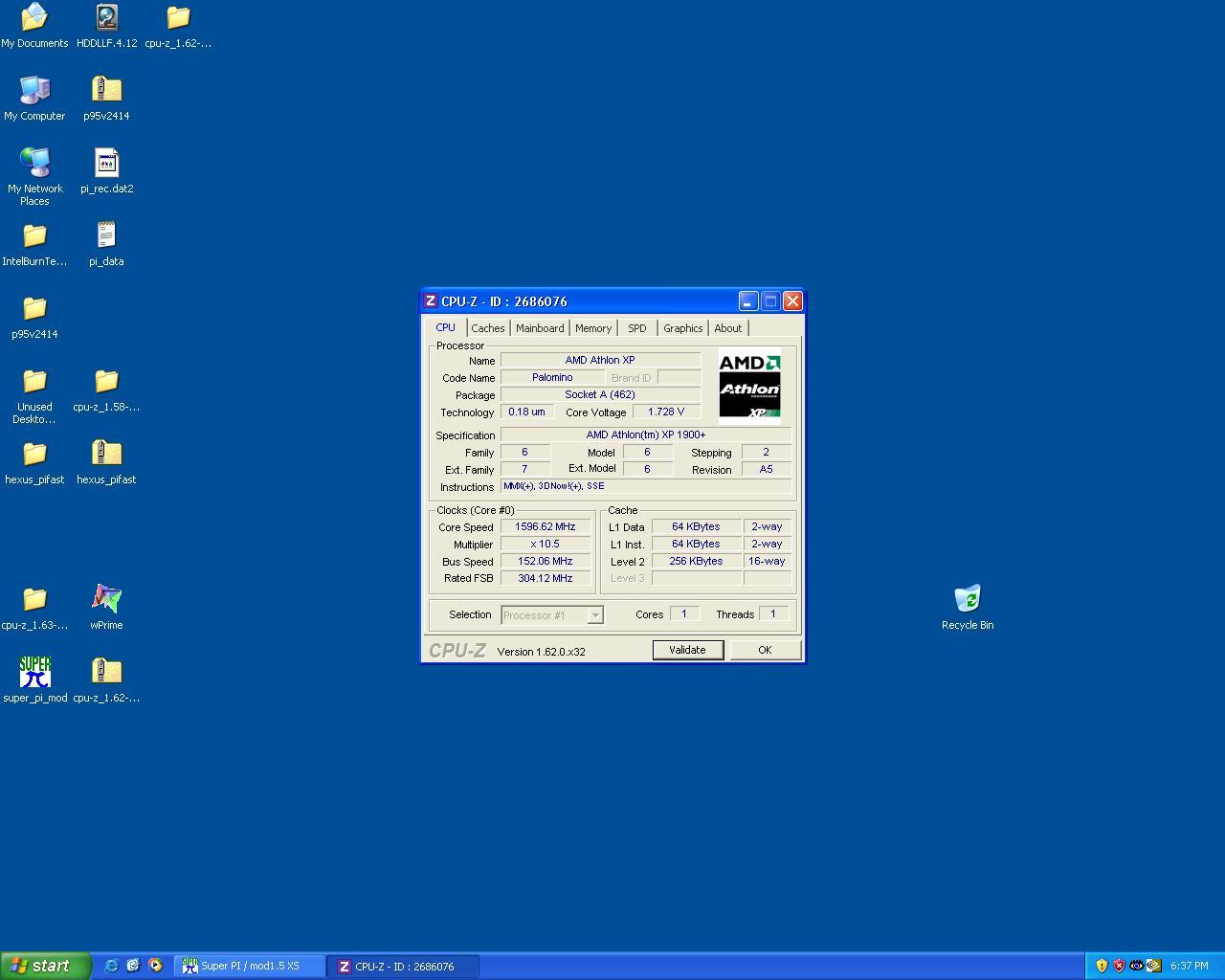This screenshot has height=980, width=1225.
Task: Expand the Processor #1 selection dropdown
Action: click(x=595, y=614)
